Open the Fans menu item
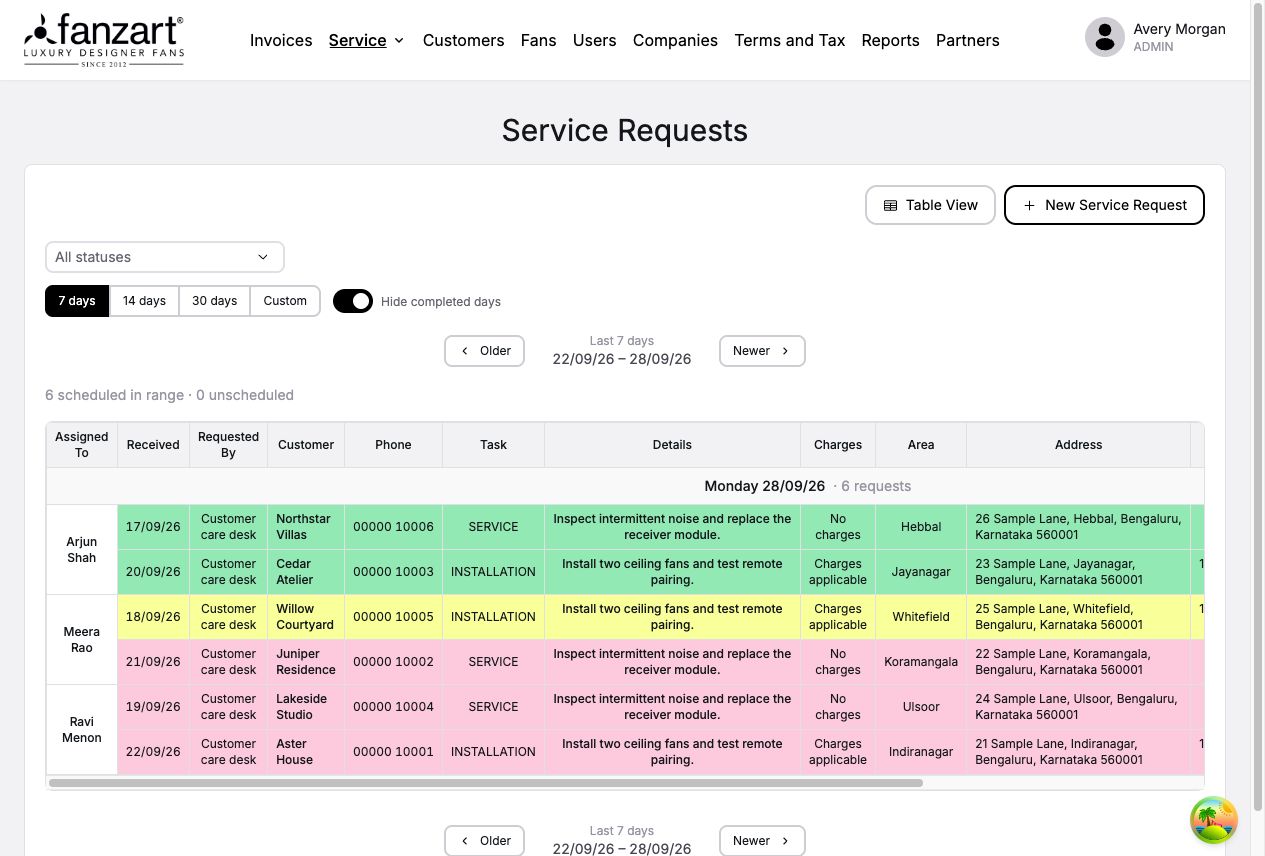The image size is (1265, 856). pyautogui.click(x=538, y=40)
